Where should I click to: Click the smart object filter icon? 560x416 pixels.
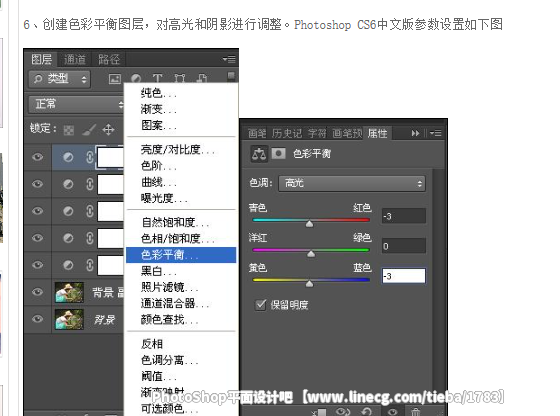202,79
